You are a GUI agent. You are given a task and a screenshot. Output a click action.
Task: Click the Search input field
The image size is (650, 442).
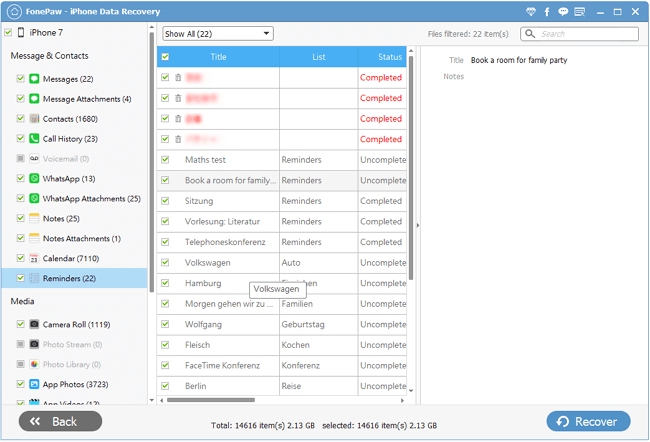(x=579, y=34)
